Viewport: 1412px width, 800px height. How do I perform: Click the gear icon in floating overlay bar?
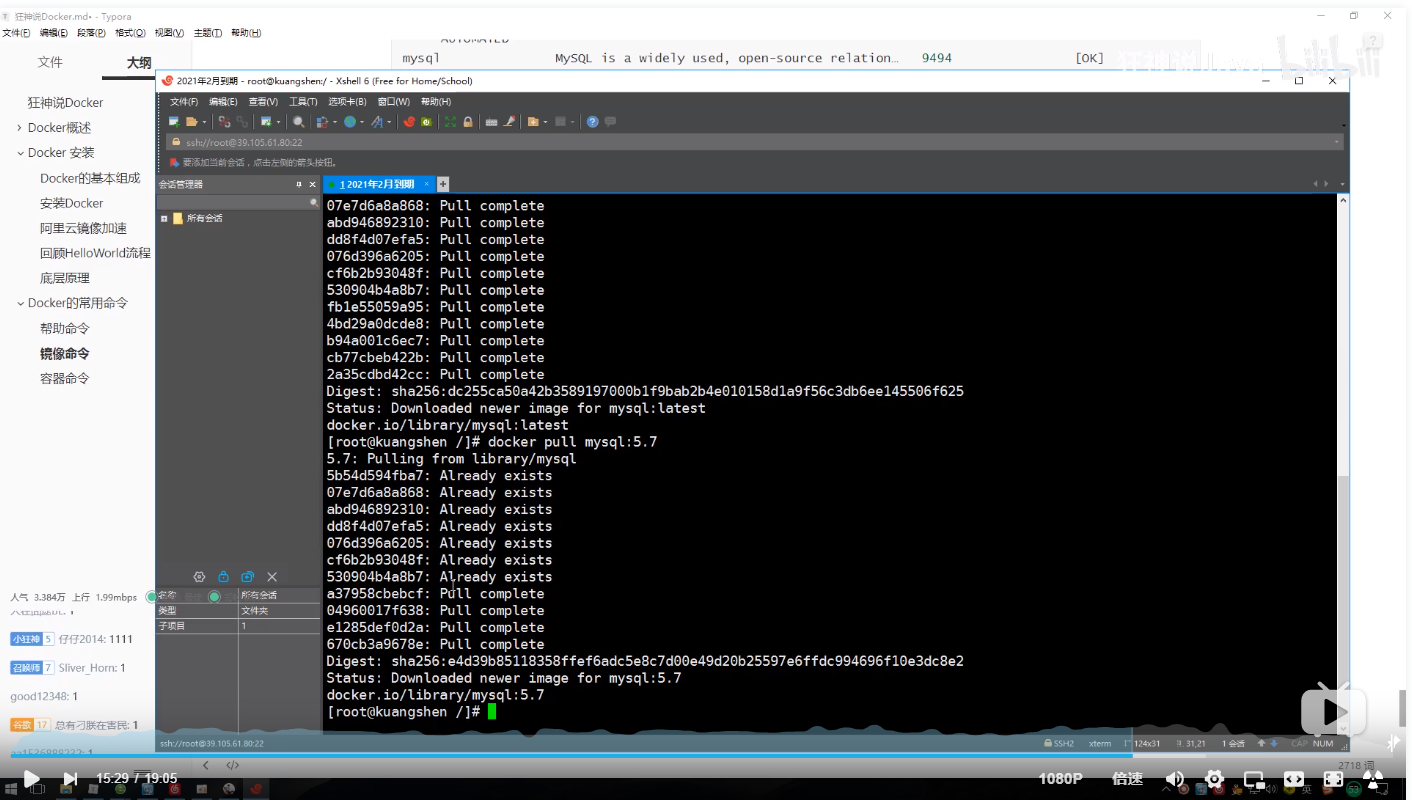pos(199,577)
